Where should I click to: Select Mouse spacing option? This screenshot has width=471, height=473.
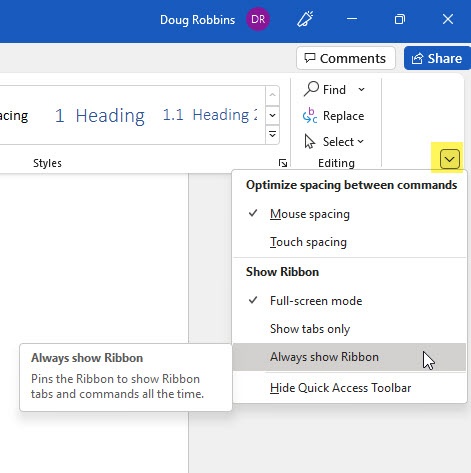coord(349,214)
